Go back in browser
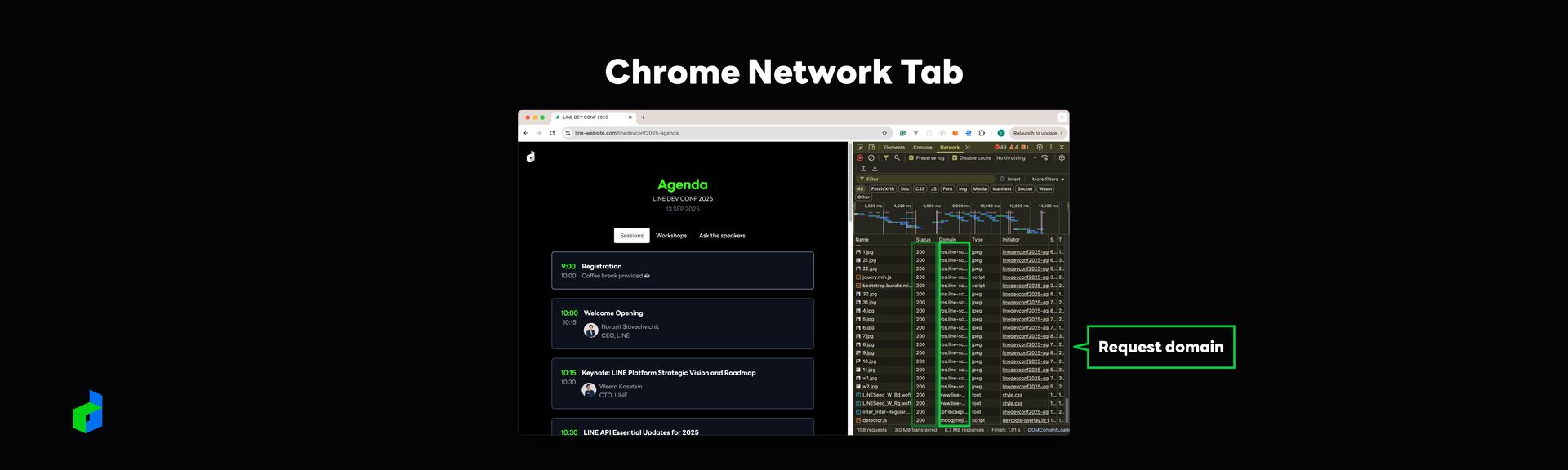 526,133
